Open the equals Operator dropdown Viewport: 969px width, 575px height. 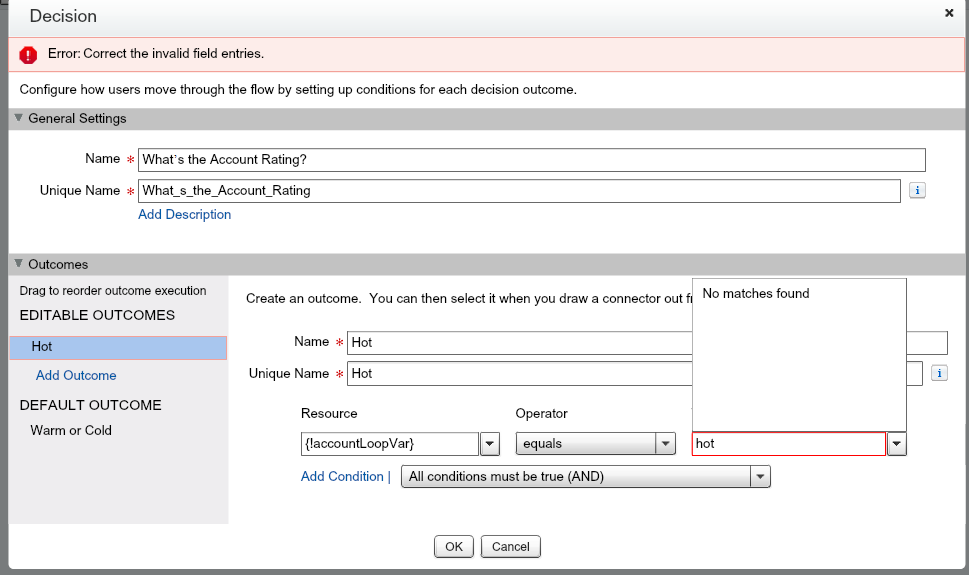[666, 444]
